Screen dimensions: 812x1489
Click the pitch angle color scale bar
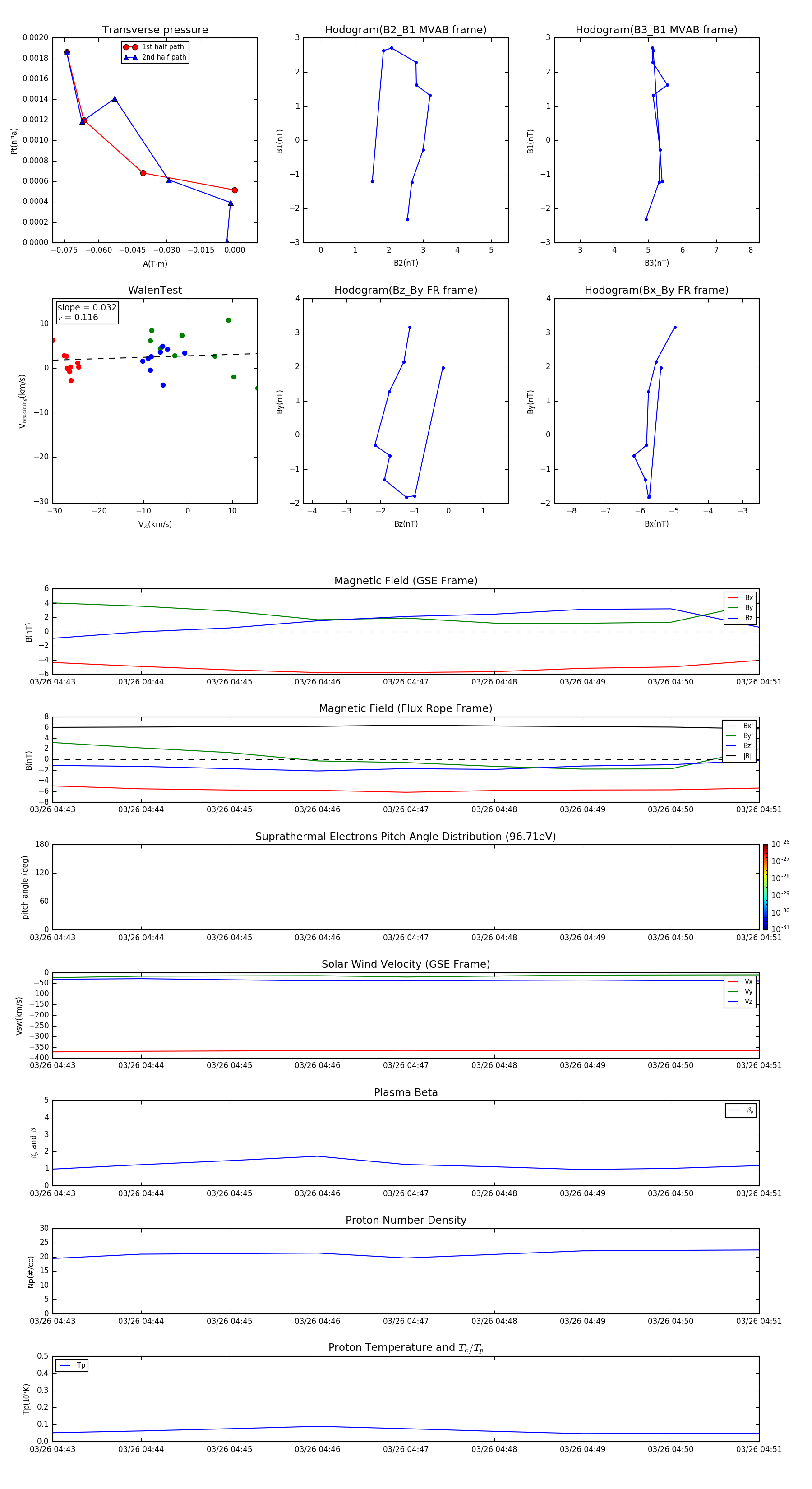pos(765,887)
